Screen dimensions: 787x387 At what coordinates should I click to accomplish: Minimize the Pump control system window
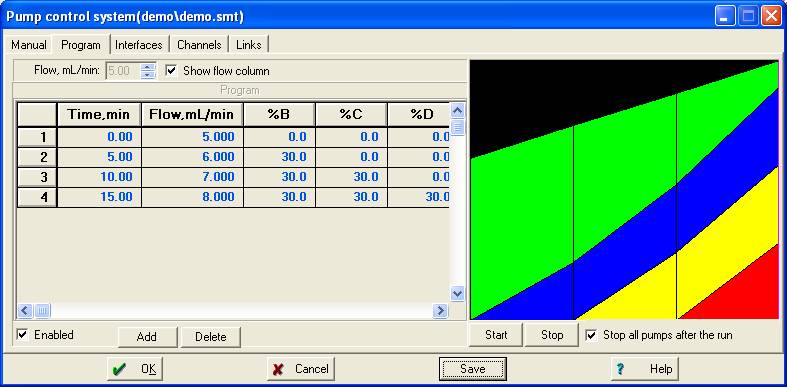click(724, 17)
